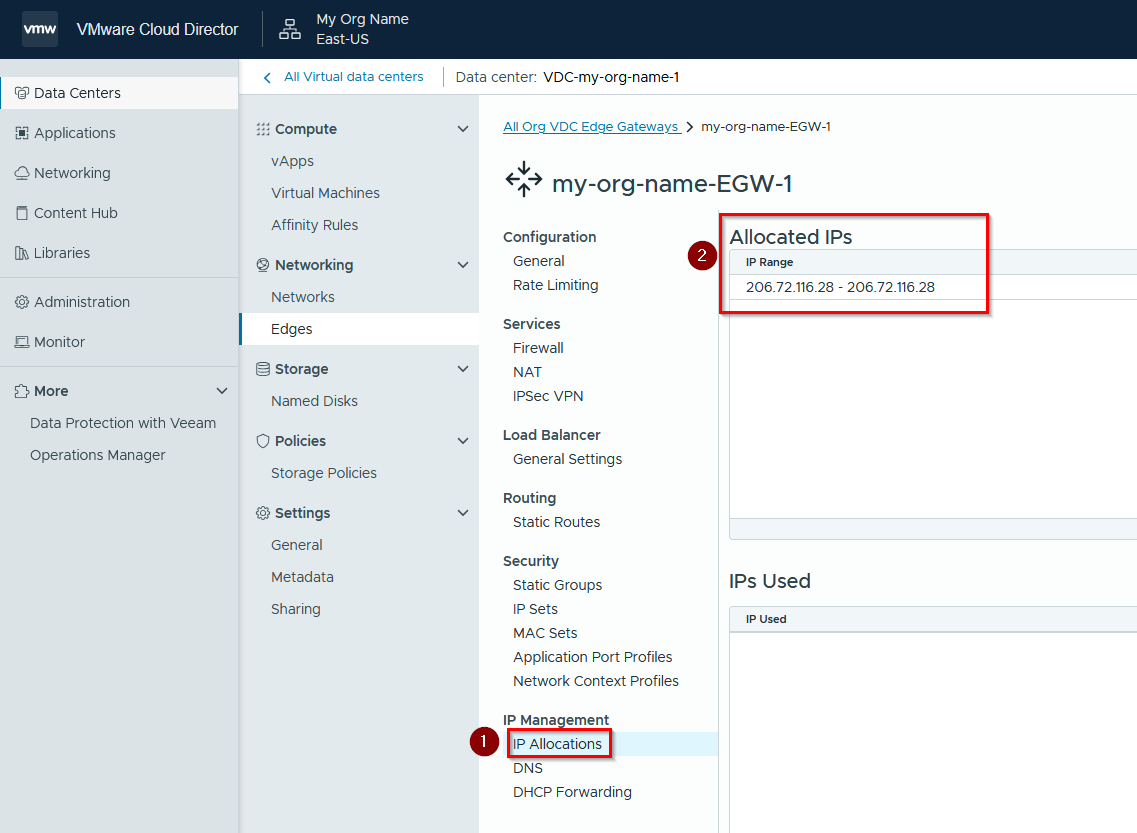Click the Data Centers sidebar icon
This screenshot has width=1137, height=833.
(22, 93)
